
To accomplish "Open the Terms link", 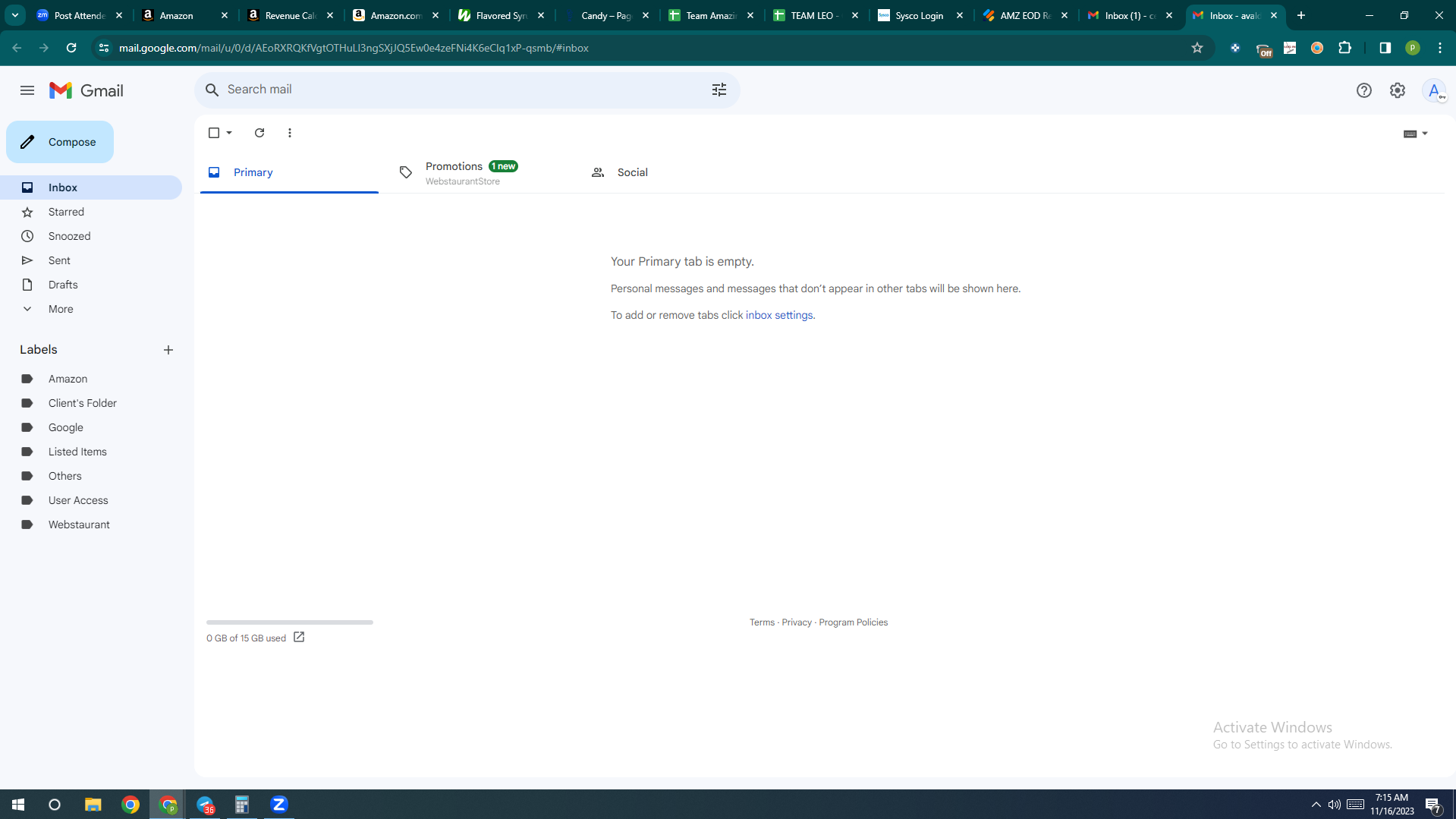I will [x=762, y=622].
